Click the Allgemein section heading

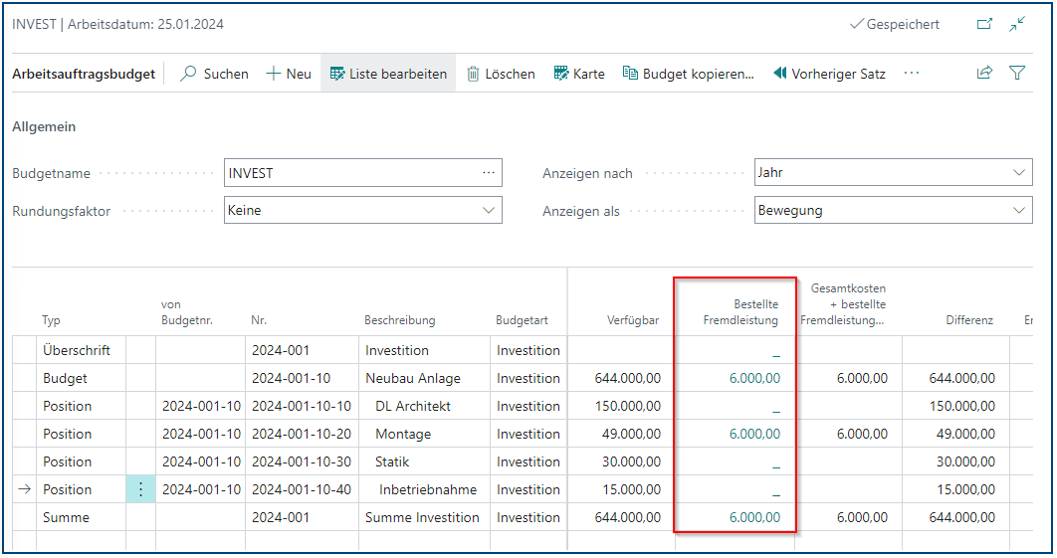pyautogui.click(x=44, y=127)
